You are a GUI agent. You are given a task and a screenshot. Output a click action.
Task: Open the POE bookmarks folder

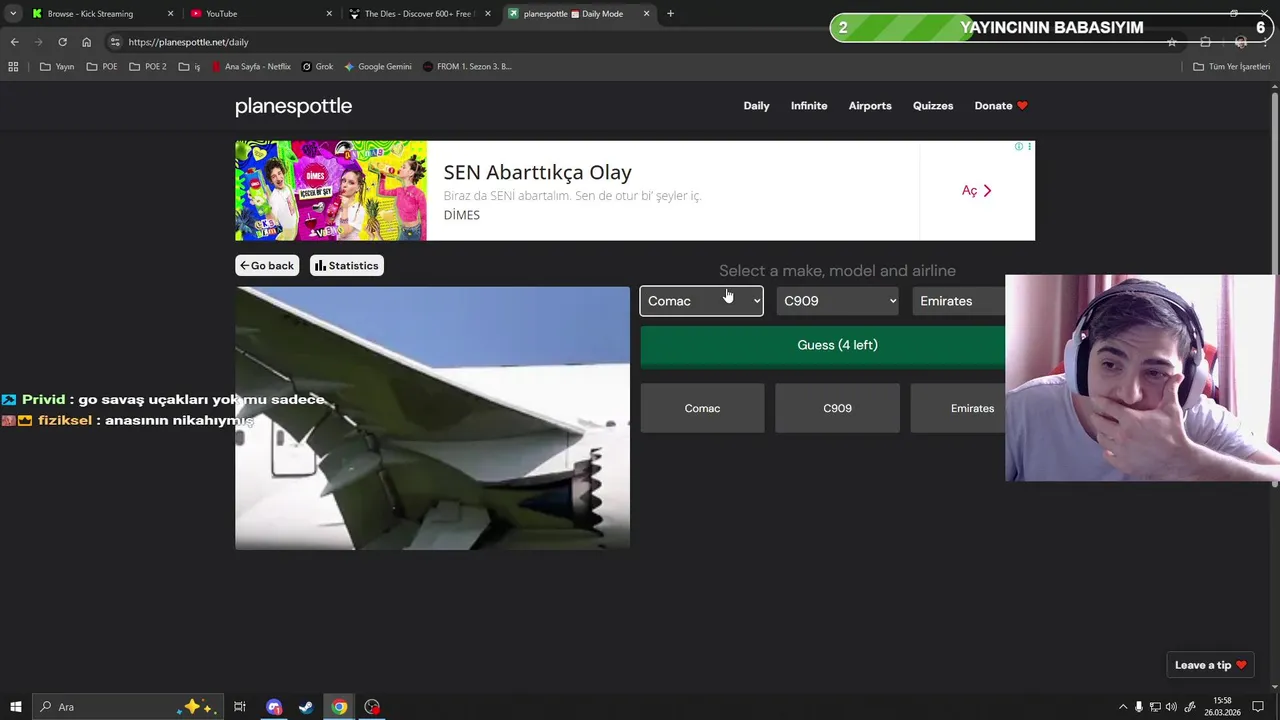click(x=102, y=67)
